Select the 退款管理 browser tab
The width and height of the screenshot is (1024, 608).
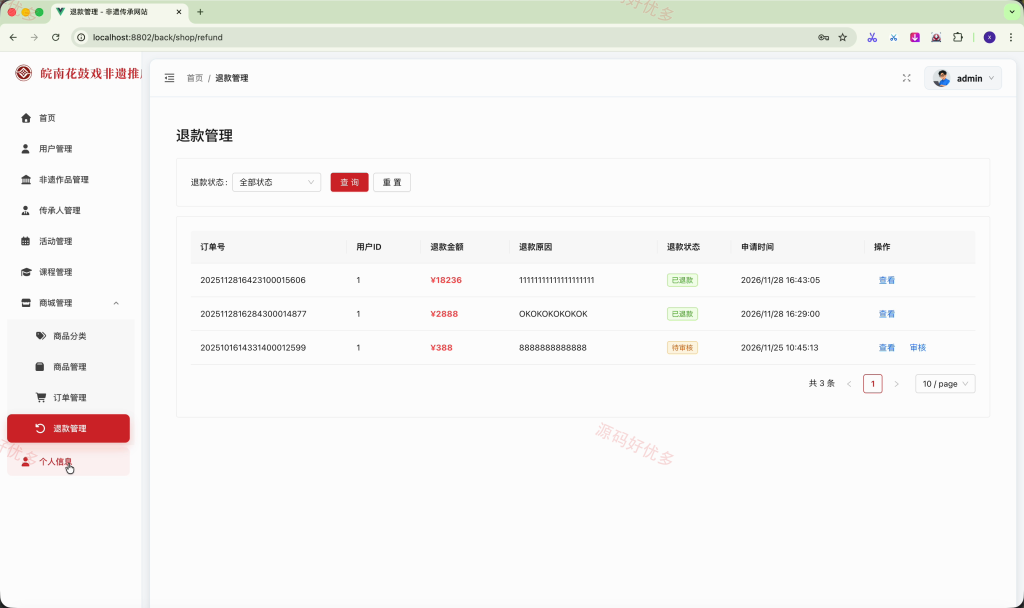tap(118, 12)
